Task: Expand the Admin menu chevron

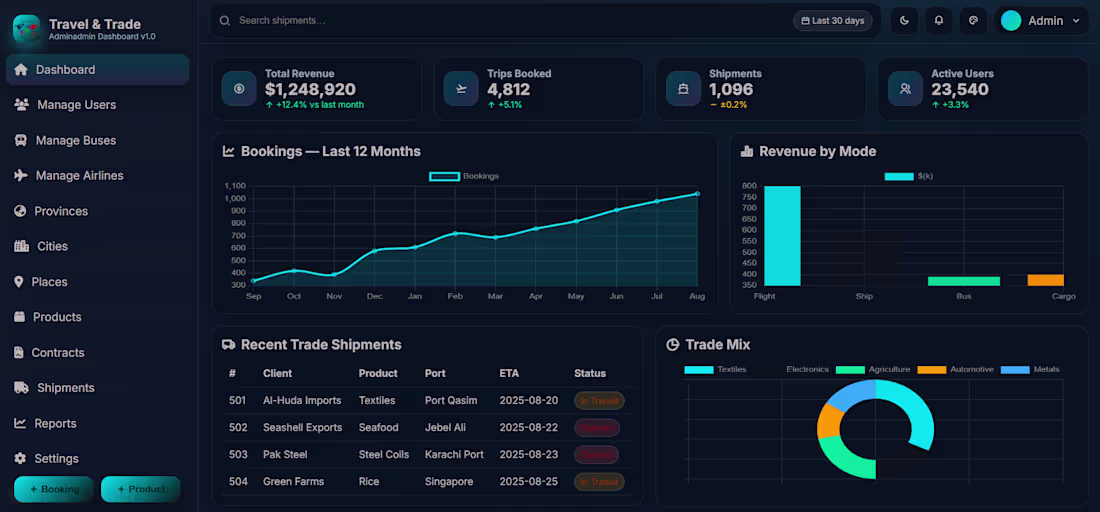Action: pyautogui.click(x=1076, y=21)
